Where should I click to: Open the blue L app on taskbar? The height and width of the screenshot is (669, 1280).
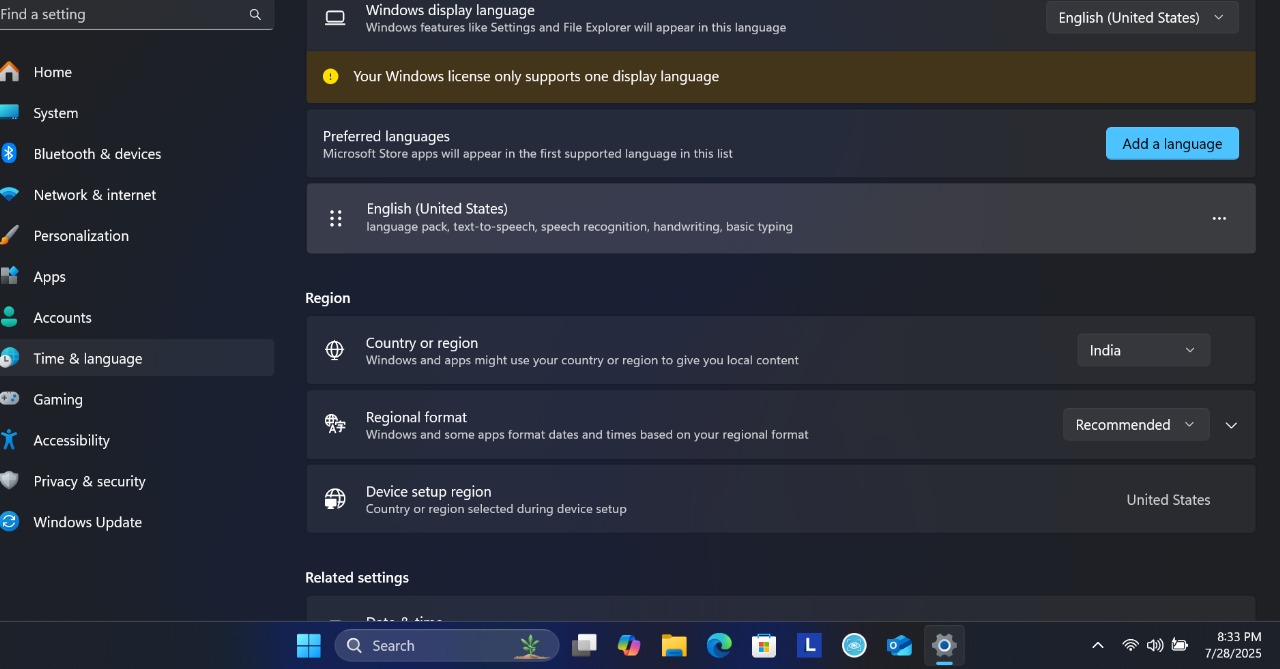pos(809,645)
